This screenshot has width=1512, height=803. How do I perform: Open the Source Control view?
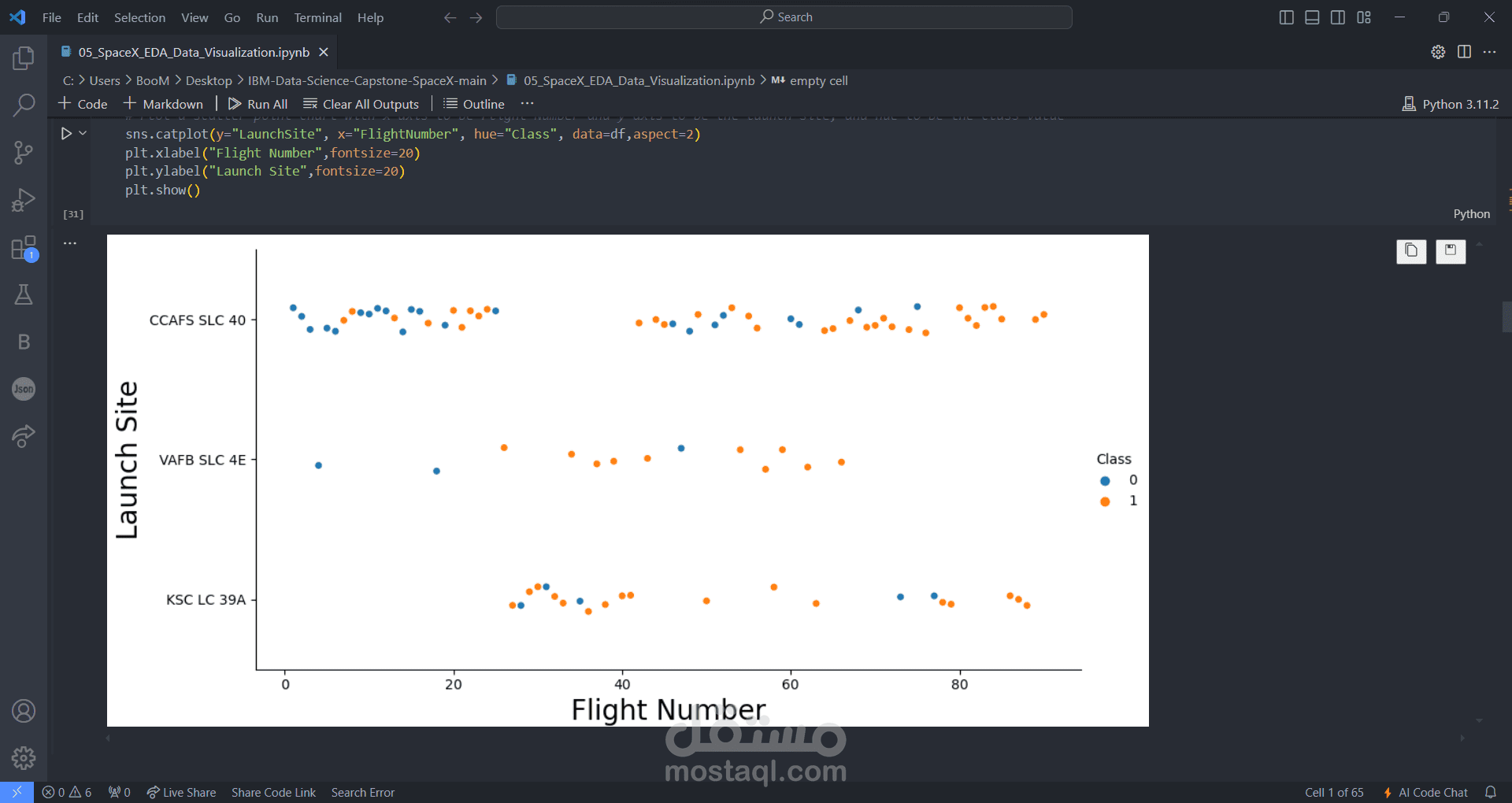(24, 152)
